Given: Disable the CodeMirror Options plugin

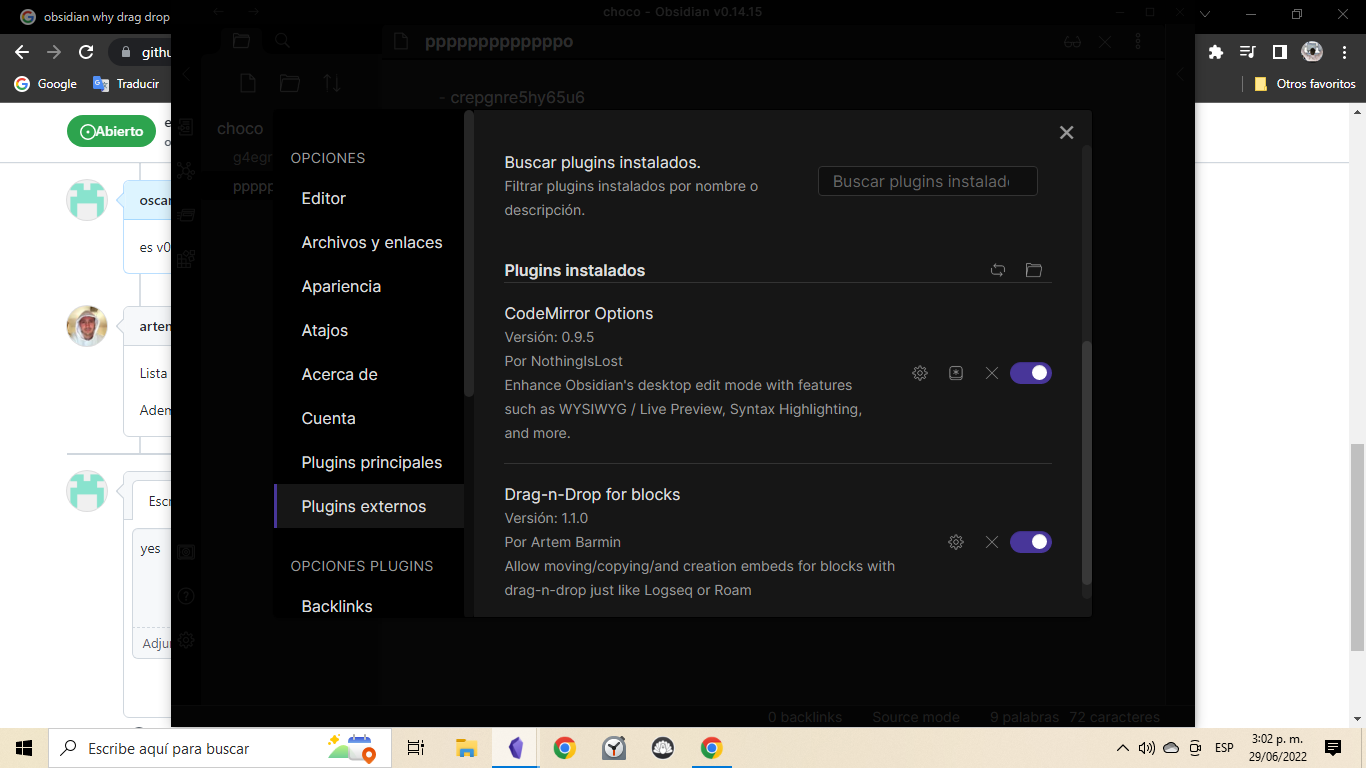Looking at the screenshot, I should (1031, 372).
